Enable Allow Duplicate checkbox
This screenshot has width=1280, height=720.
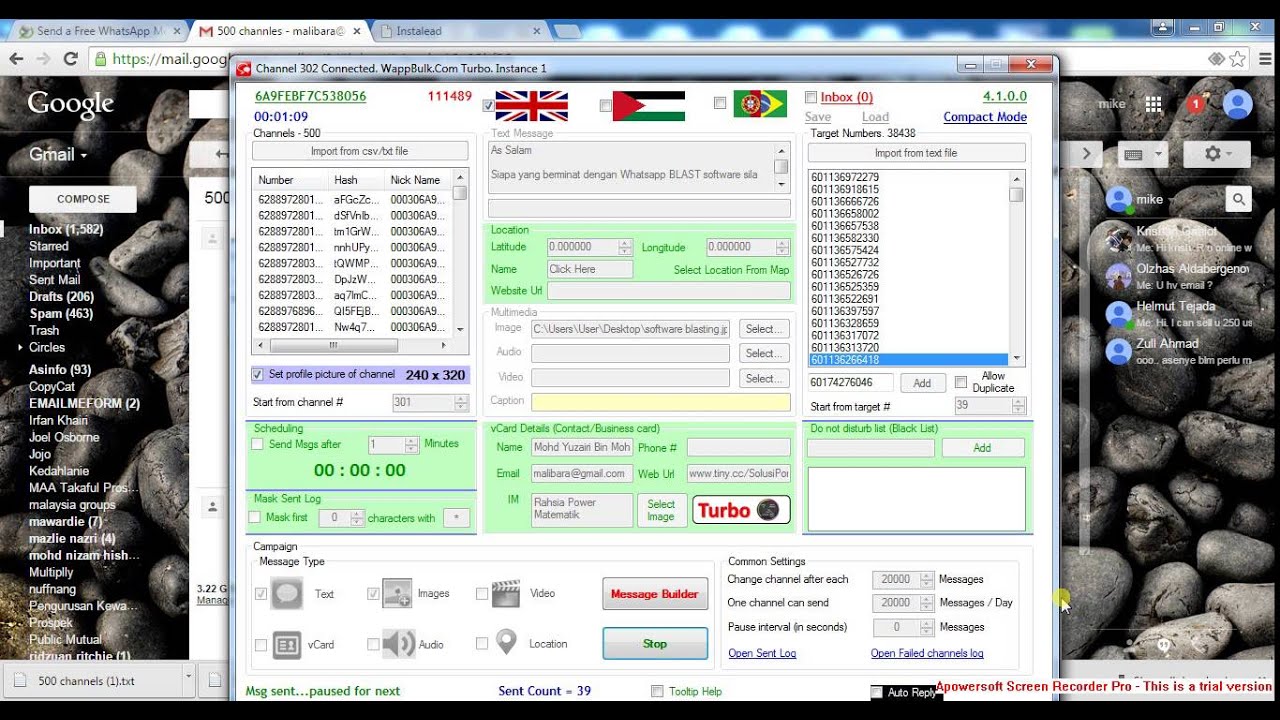click(961, 382)
